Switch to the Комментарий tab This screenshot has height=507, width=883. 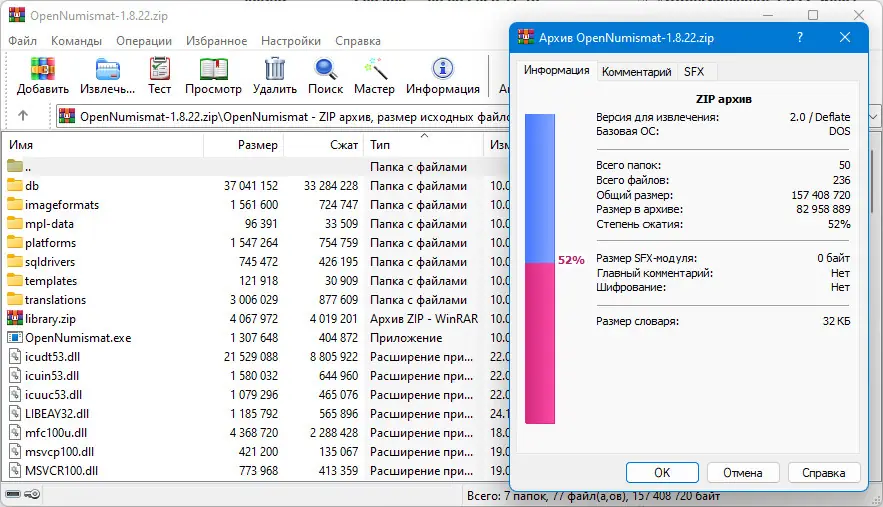point(636,72)
